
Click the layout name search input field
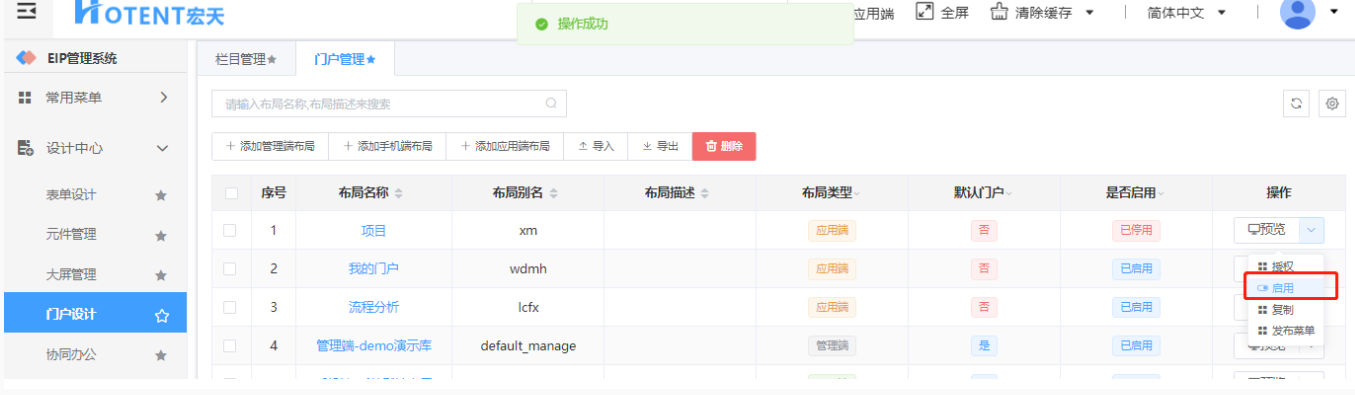click(389, 103)
